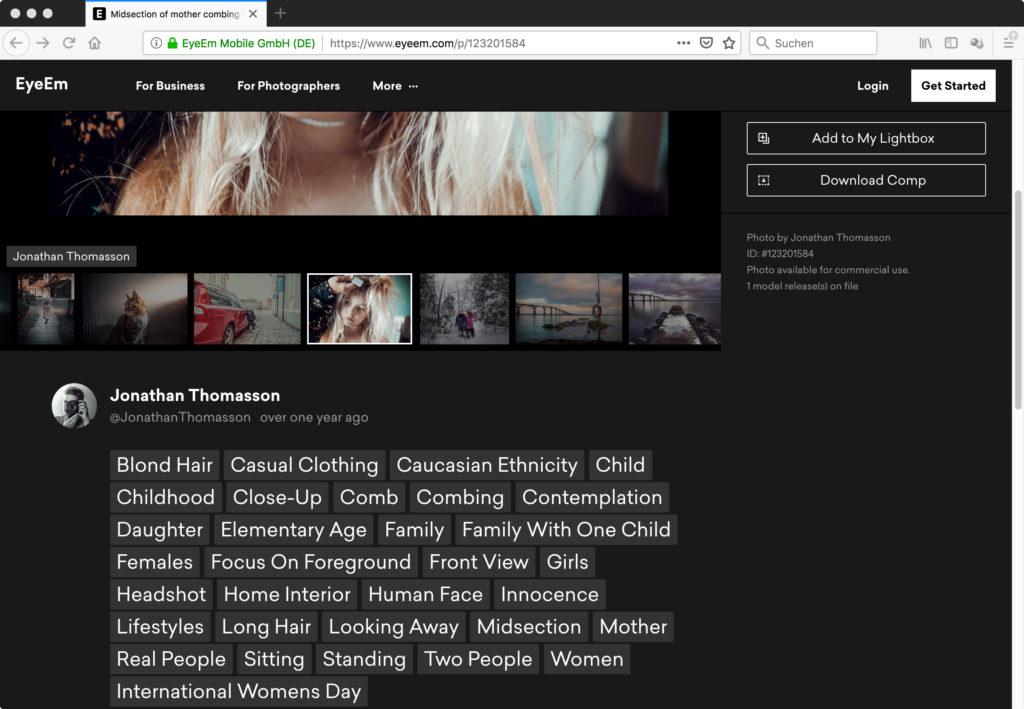
Task: Open the Firefox hamburger menu
Action: [x=1009, y=43]
